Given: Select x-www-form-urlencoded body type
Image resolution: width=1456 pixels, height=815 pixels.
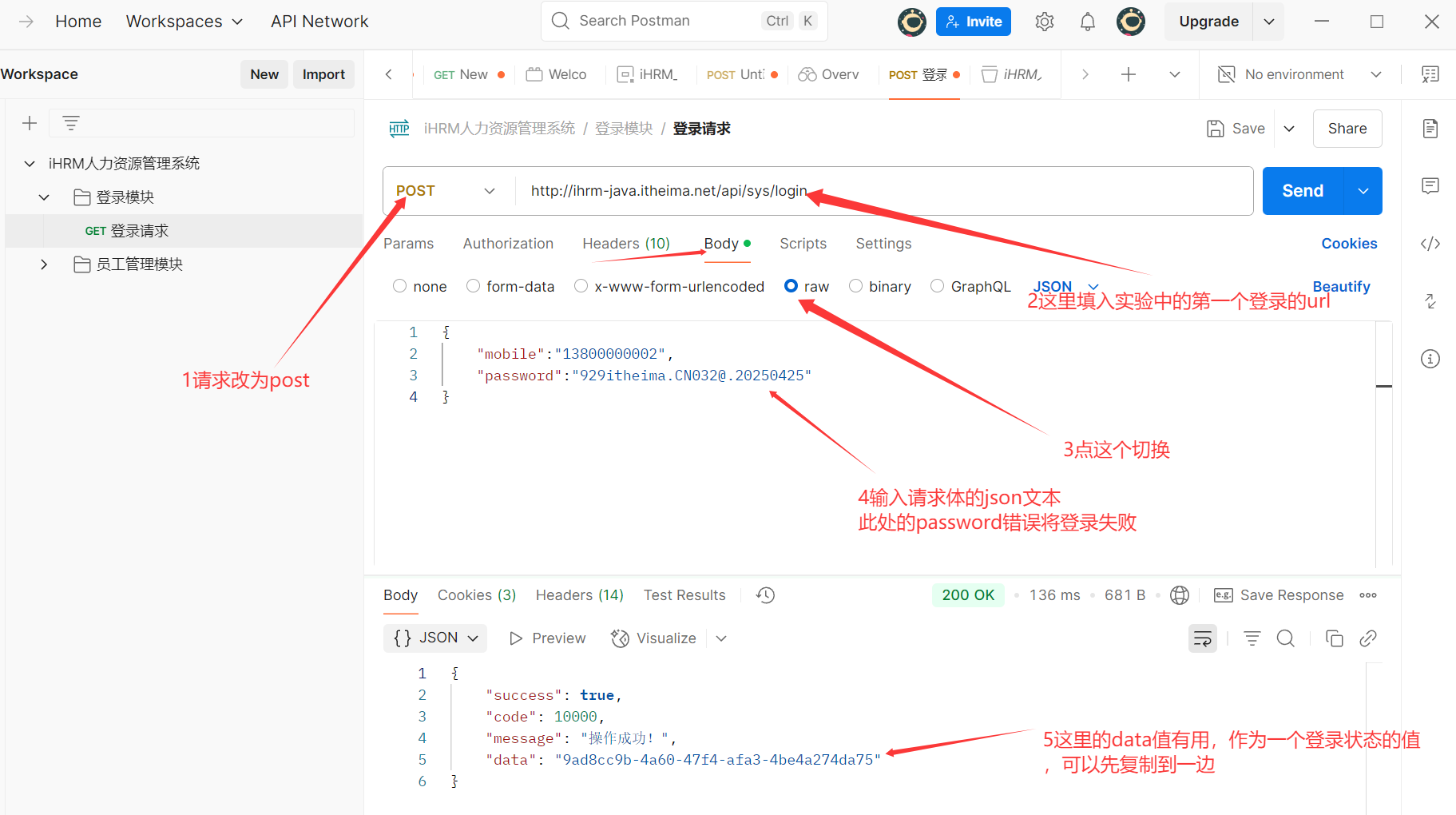Looking at the screenshot, I should 581,286.
